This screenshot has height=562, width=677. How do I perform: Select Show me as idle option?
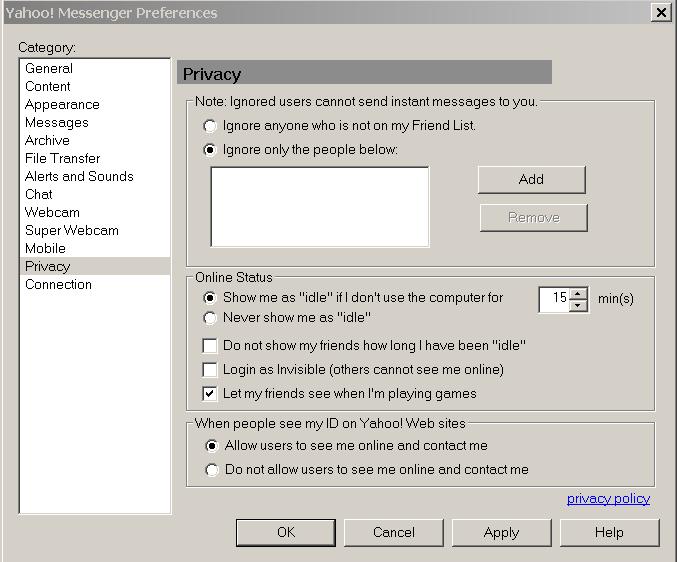210,298
